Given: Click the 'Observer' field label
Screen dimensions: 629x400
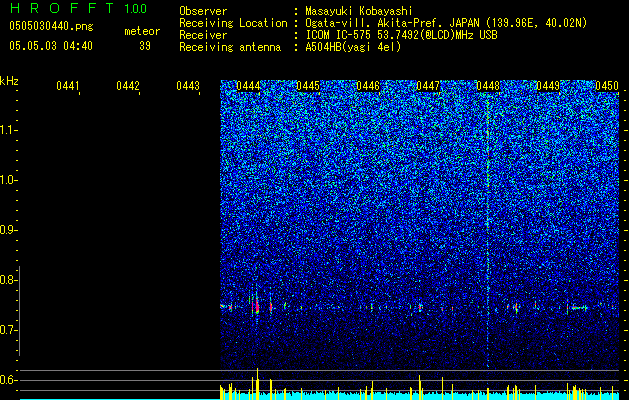Looking at the screenshot, I should (x=203, y=11).
